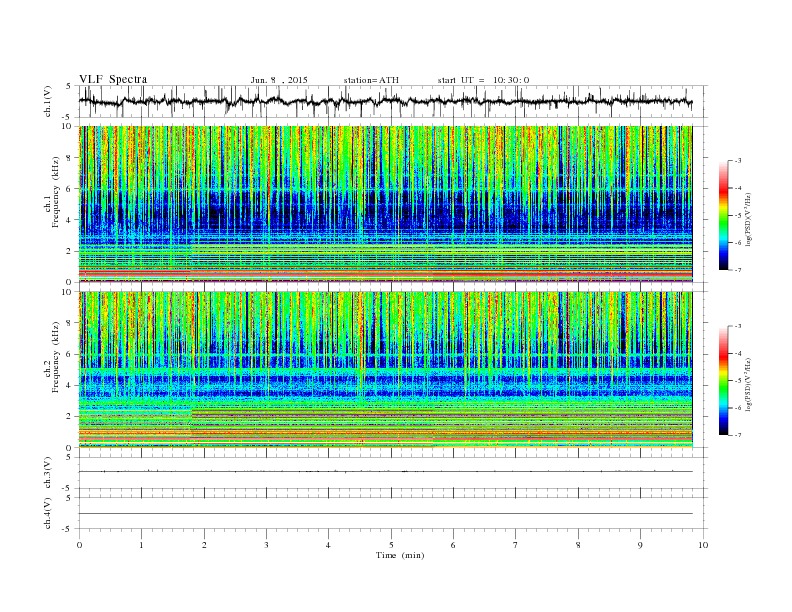Click the "0" tick on the time axis
This screenshot has height=612, width=792.
[x=79, y=545]
